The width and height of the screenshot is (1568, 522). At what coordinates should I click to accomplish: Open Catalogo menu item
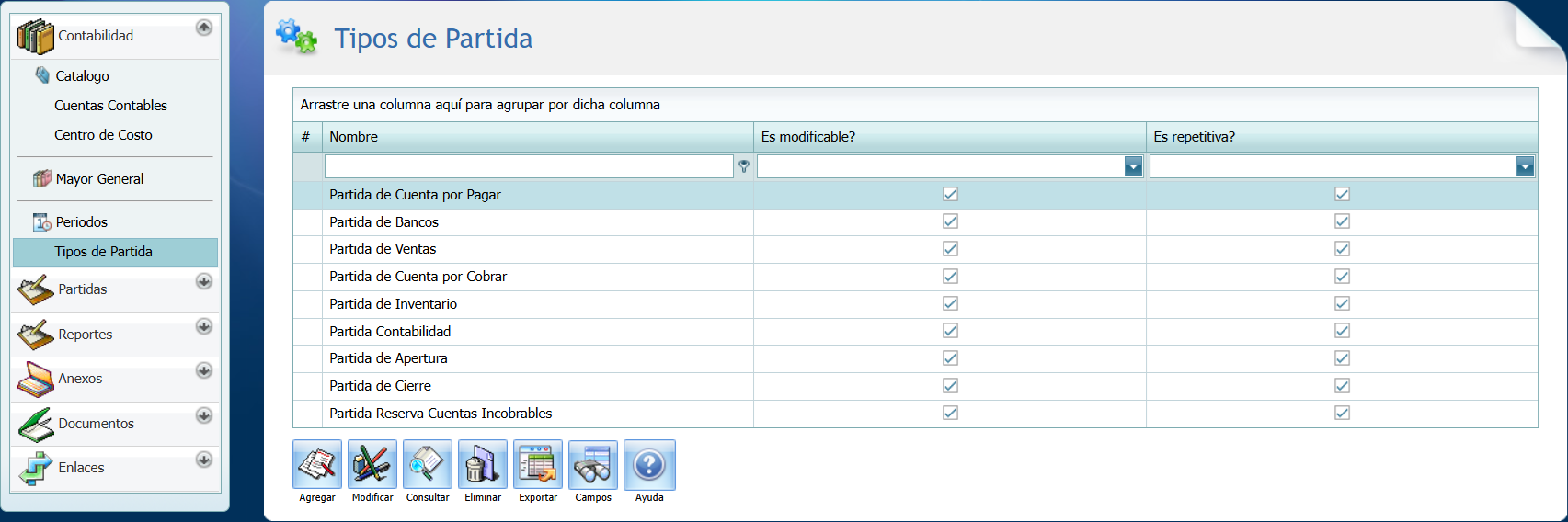(x=82, y=76)
